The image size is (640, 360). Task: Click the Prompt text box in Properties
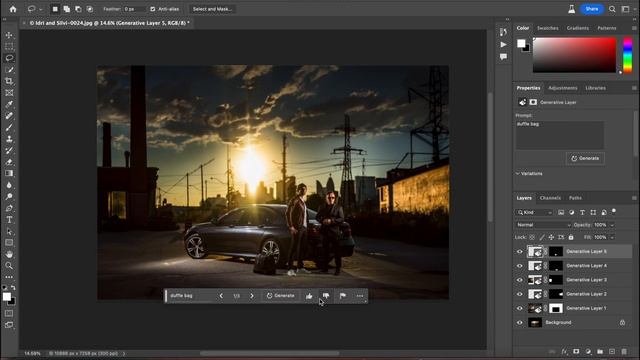560,135
